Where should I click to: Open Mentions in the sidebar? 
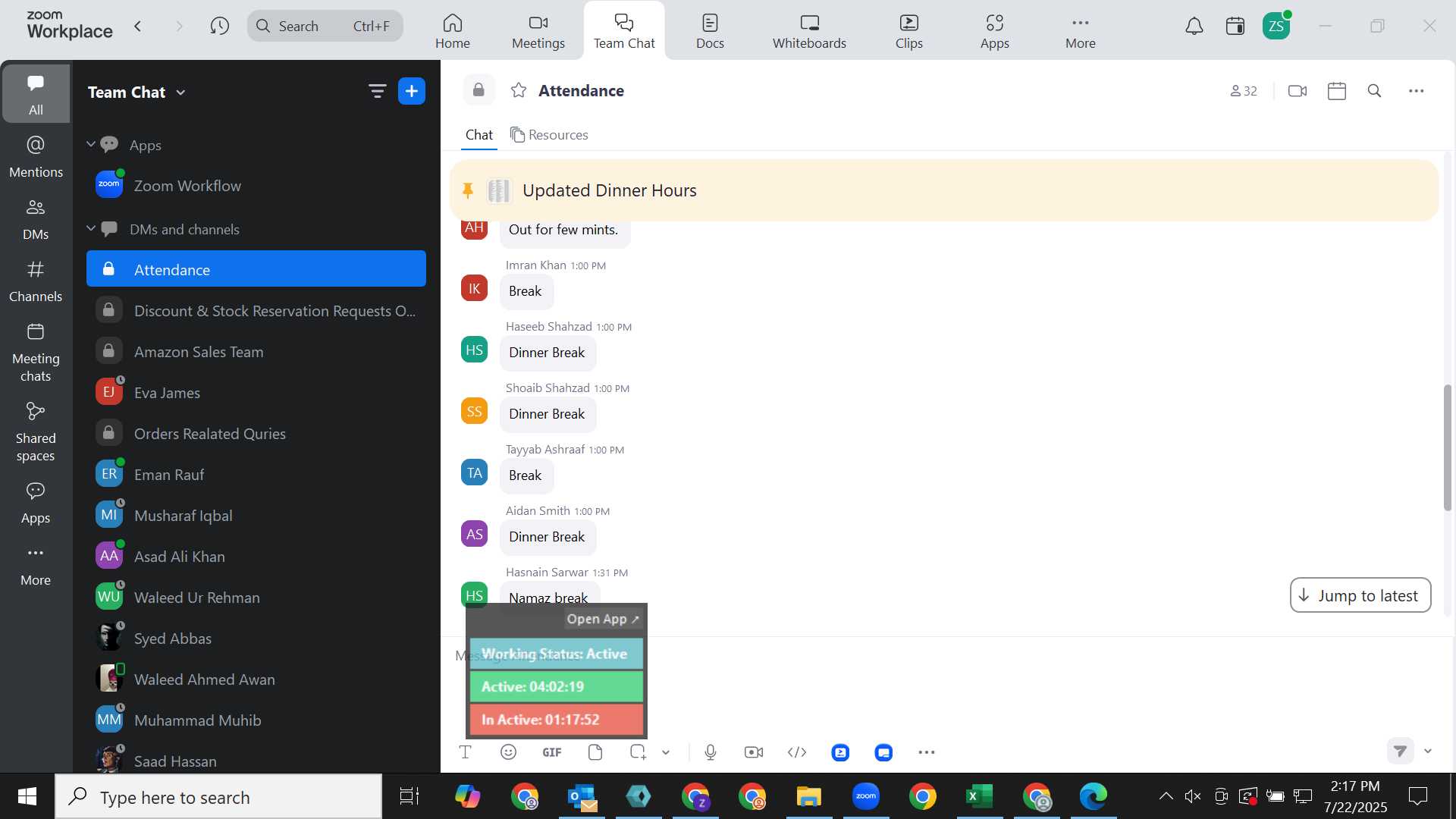tap(36, 157)
